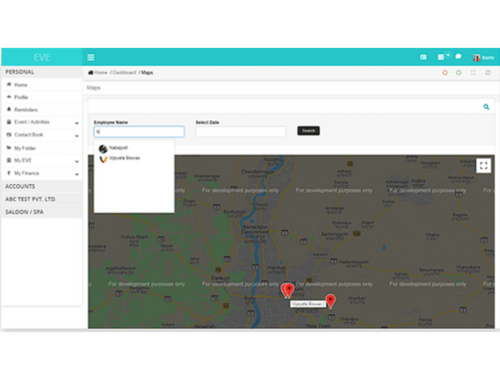
Task: Click the teal magnifier search icon
Action: 486,107
